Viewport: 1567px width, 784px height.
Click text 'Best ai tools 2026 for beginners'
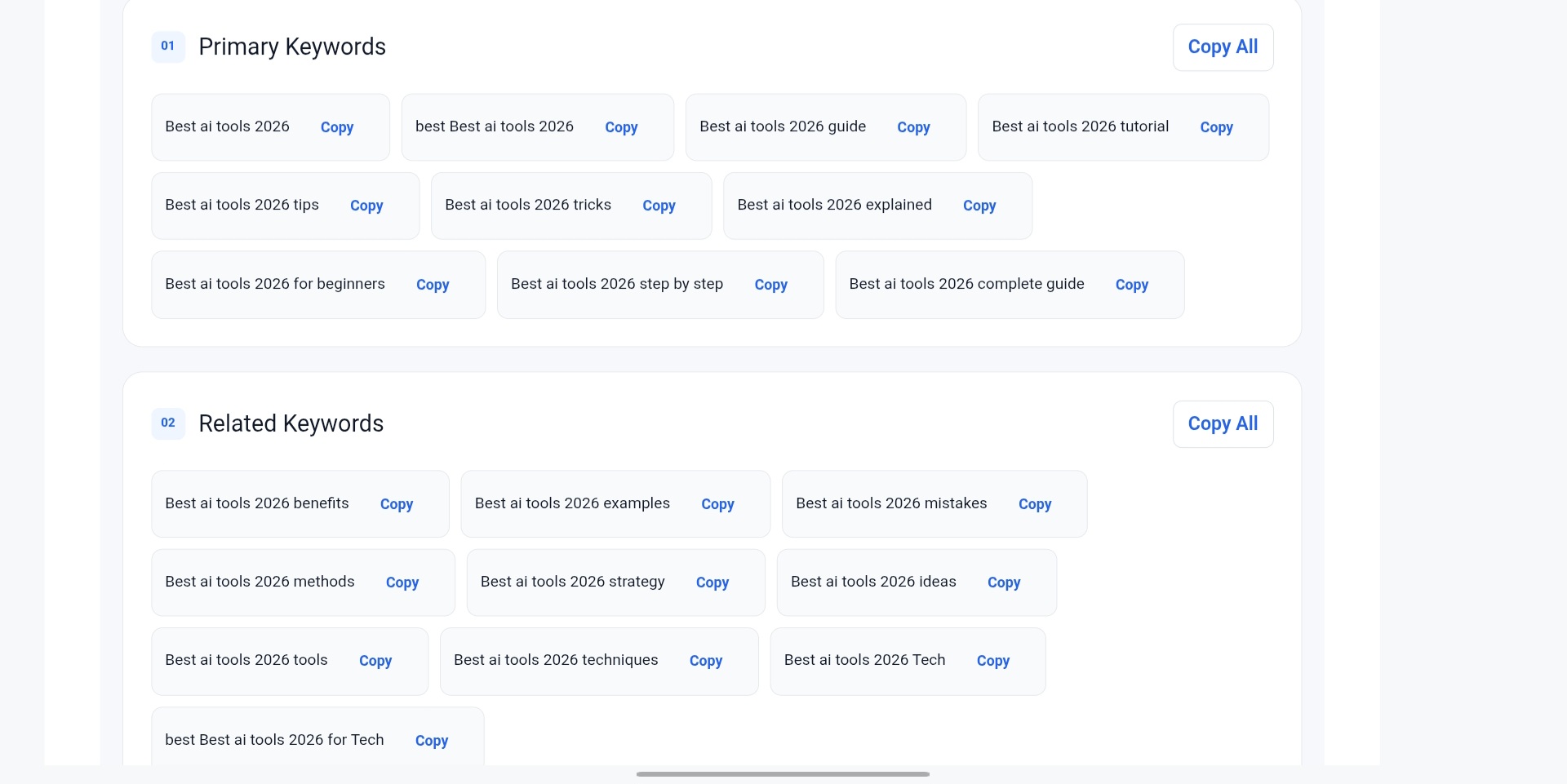coord(275,284)
